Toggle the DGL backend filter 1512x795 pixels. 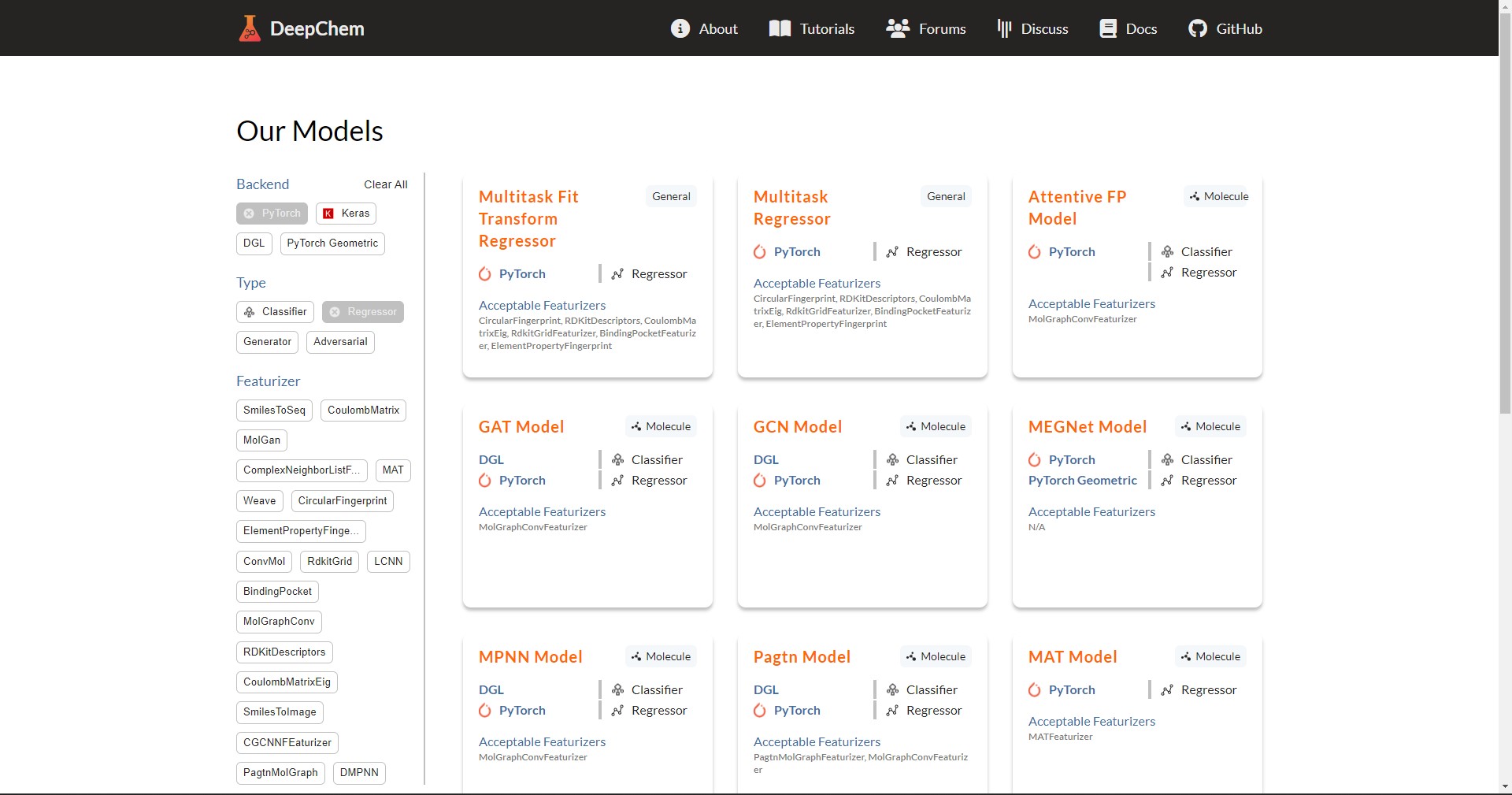(254, 243)
